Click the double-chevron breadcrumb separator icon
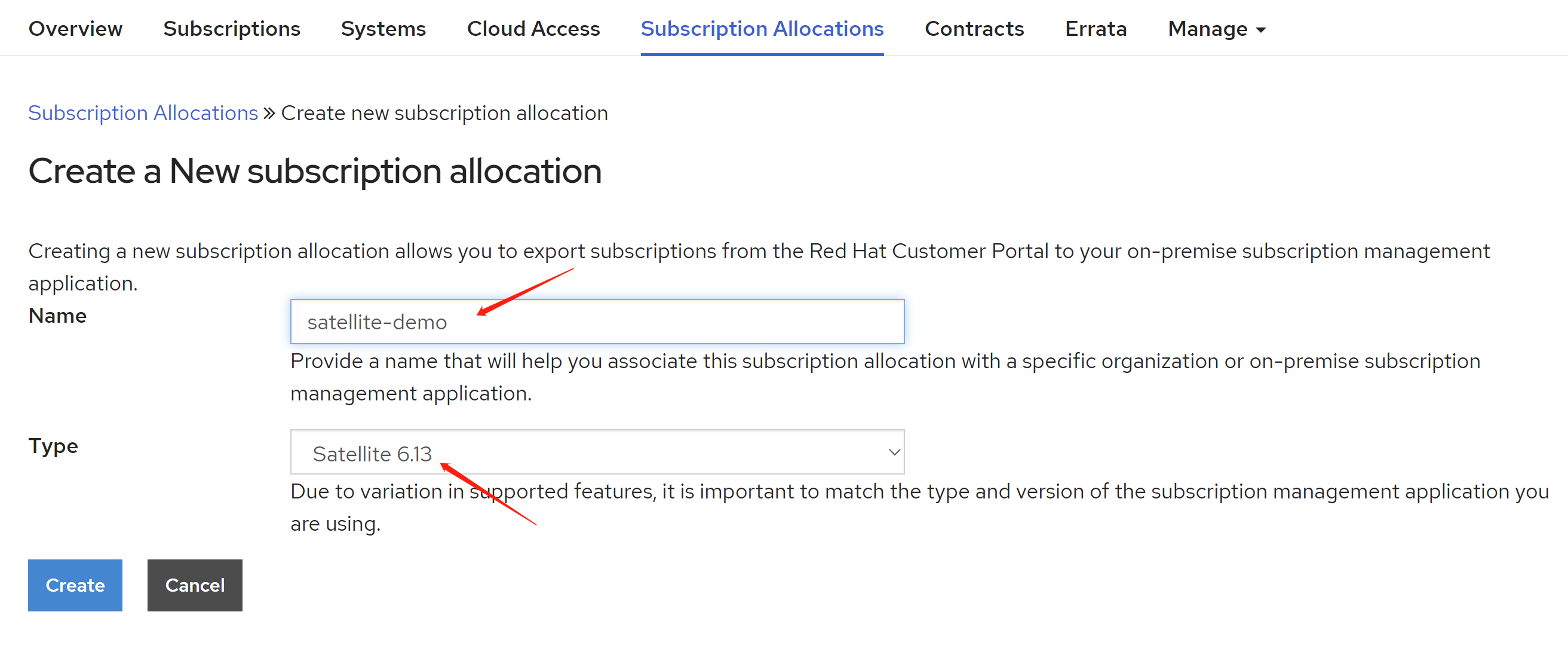The height and width of the screenshot is (667, 1568). pyautogui.click(x=269, y=113)
